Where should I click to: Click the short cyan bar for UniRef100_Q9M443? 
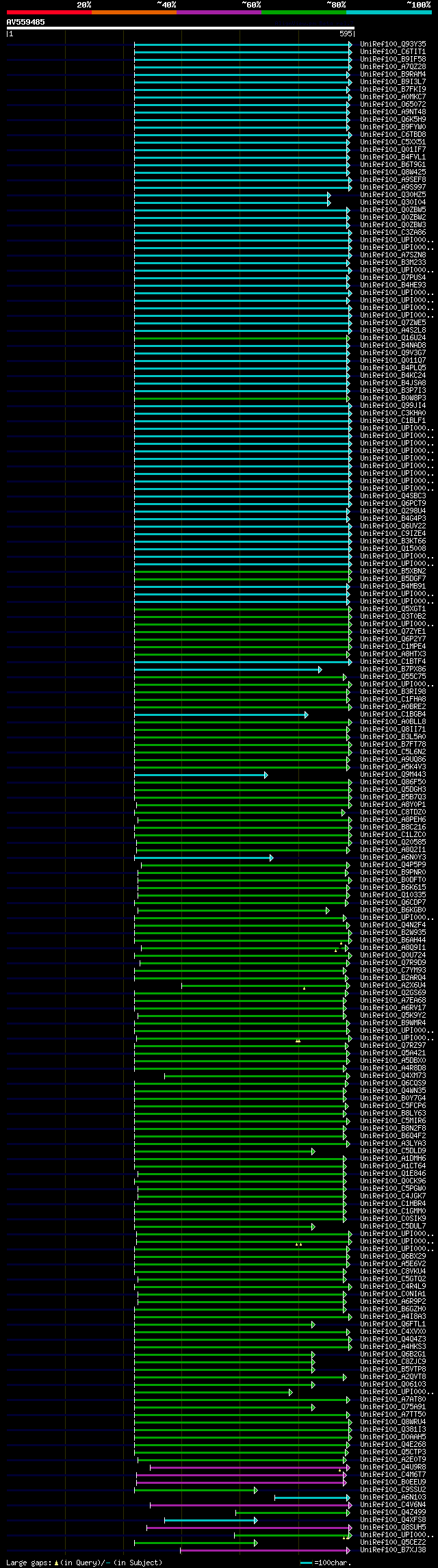click(201, 775)
